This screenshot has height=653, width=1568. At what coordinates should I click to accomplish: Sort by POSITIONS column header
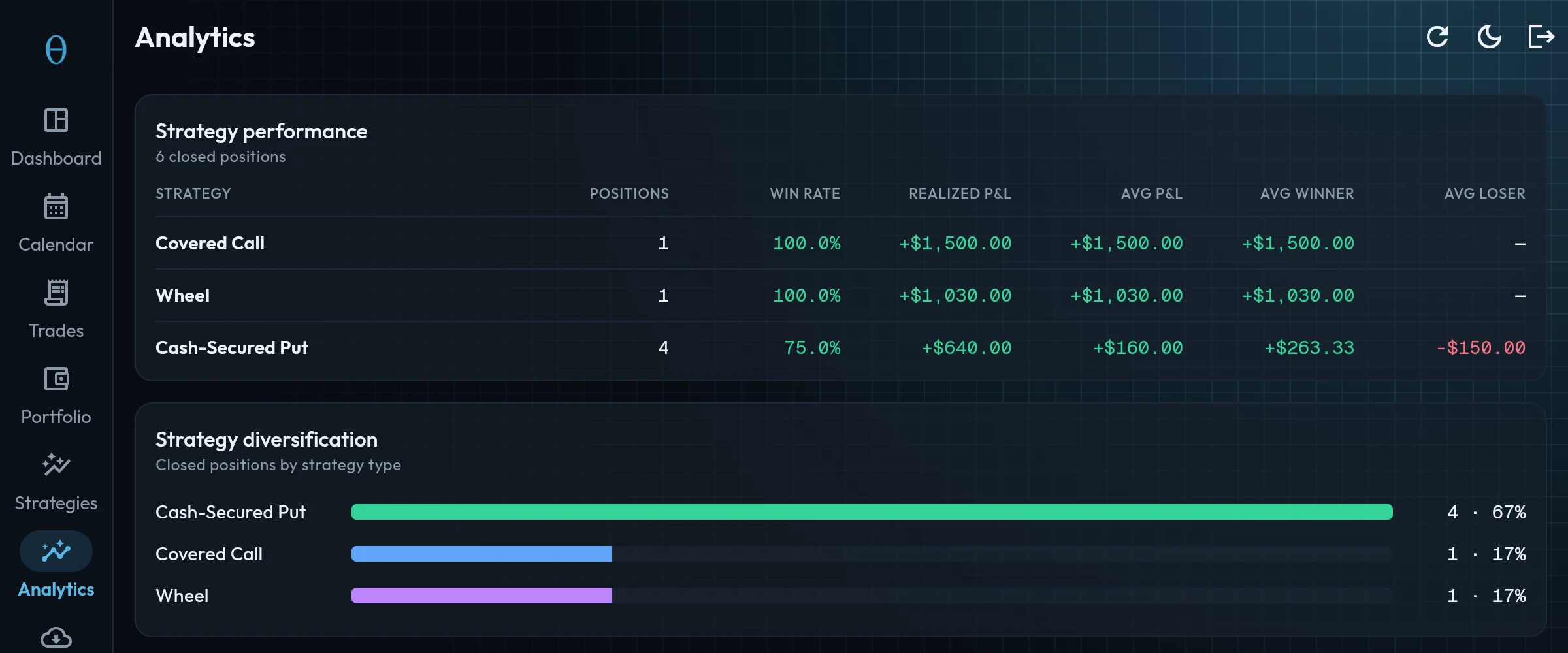pos(629,193)
